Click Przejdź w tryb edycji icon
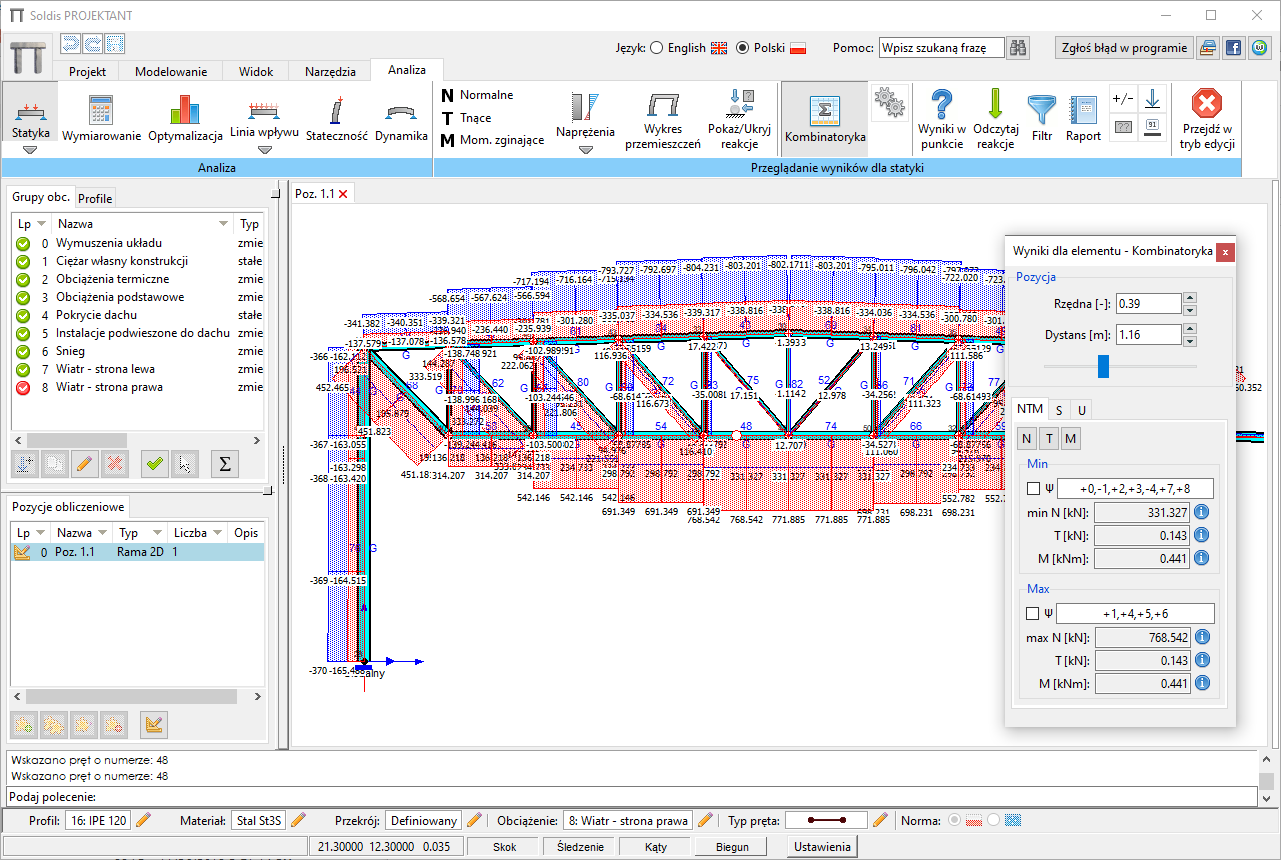This screenshot has height=860, width=1281. pyautogui.click(x=1207, y=104)
